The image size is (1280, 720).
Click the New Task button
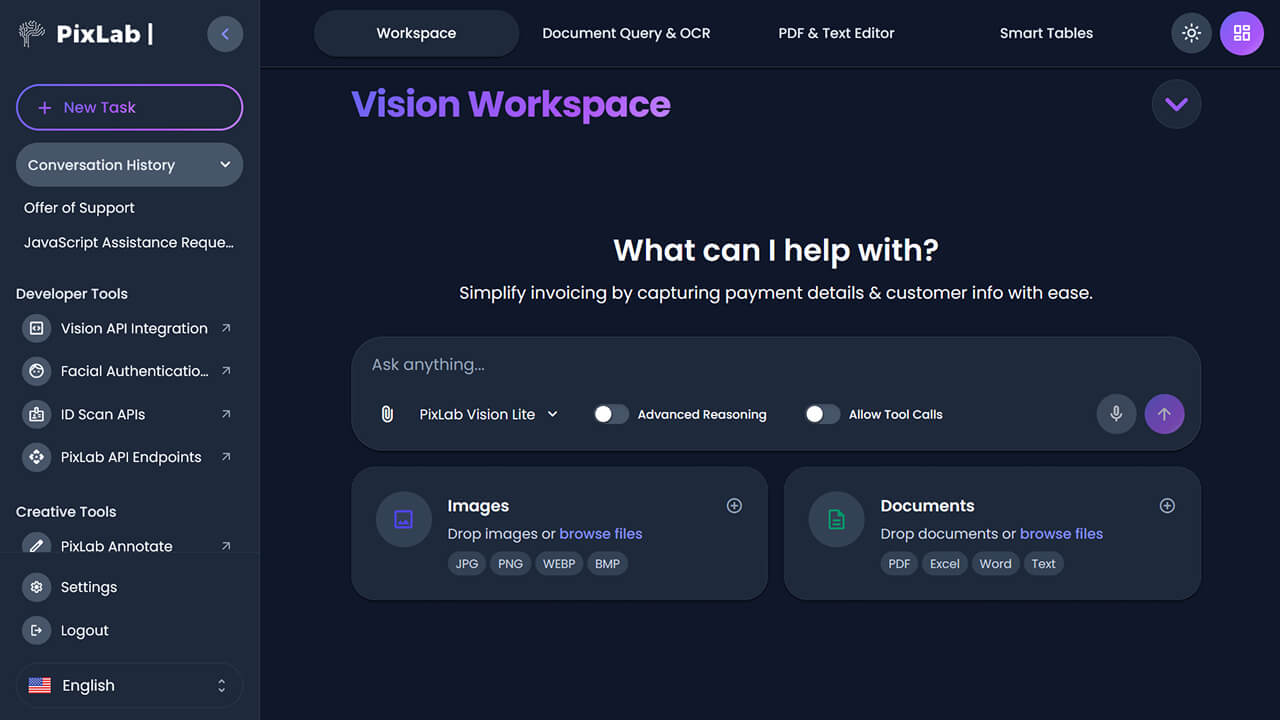click(x=129, y=107)
